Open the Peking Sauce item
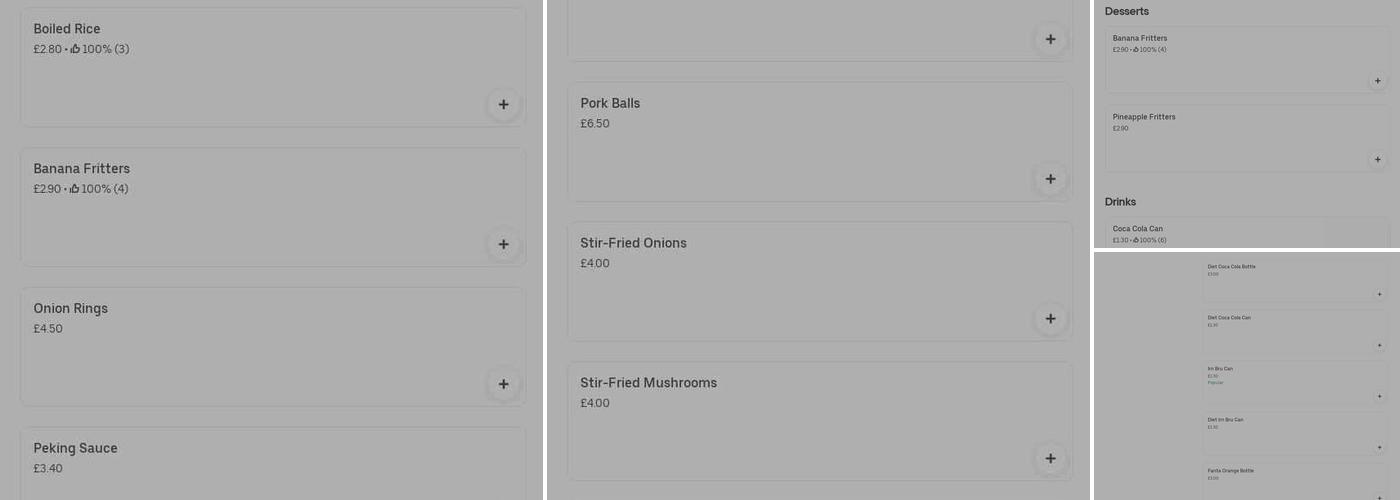Screen dimensions: 1400x500 coord(76,448)
